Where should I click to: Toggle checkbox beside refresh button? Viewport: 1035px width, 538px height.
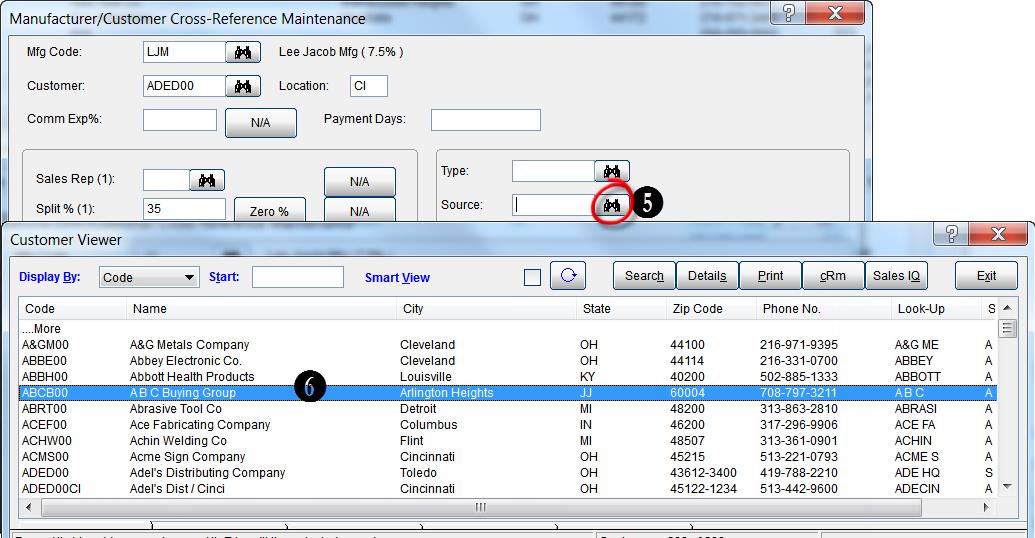(532, 277)
